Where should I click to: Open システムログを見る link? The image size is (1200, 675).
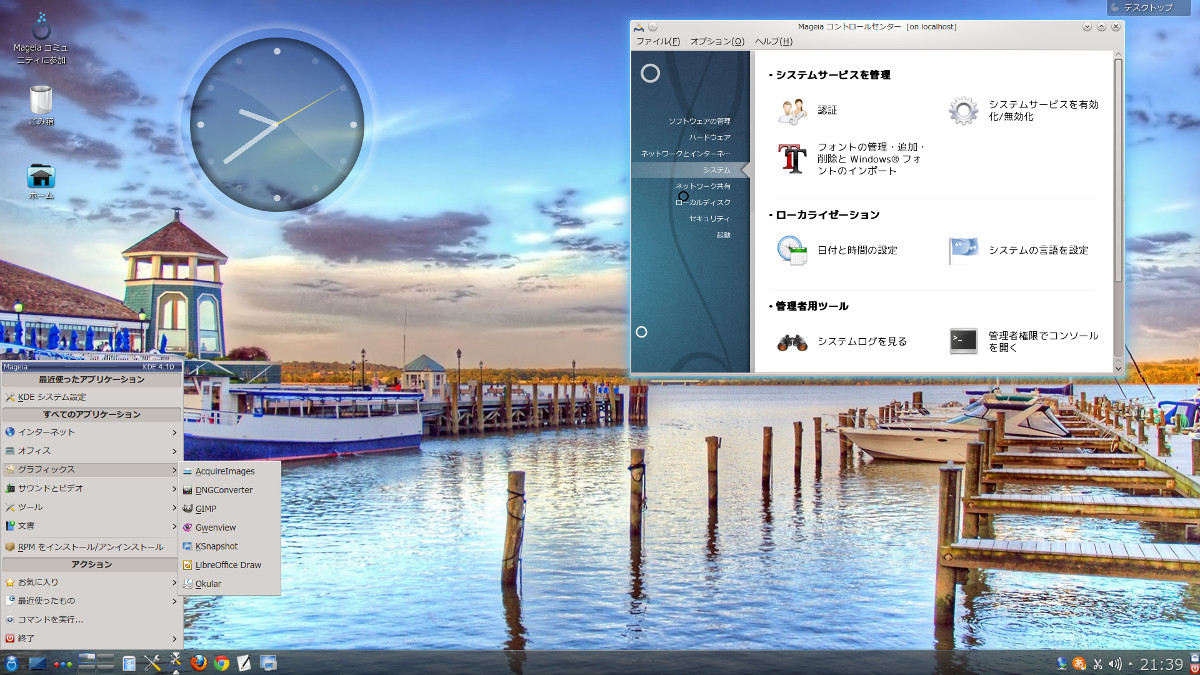tap(862, 341)
